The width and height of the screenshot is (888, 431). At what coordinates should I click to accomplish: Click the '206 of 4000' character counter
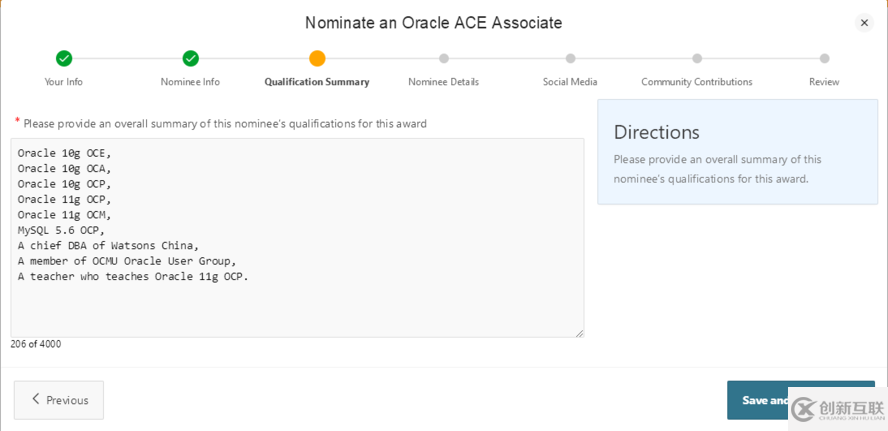(x=36, y=344)
